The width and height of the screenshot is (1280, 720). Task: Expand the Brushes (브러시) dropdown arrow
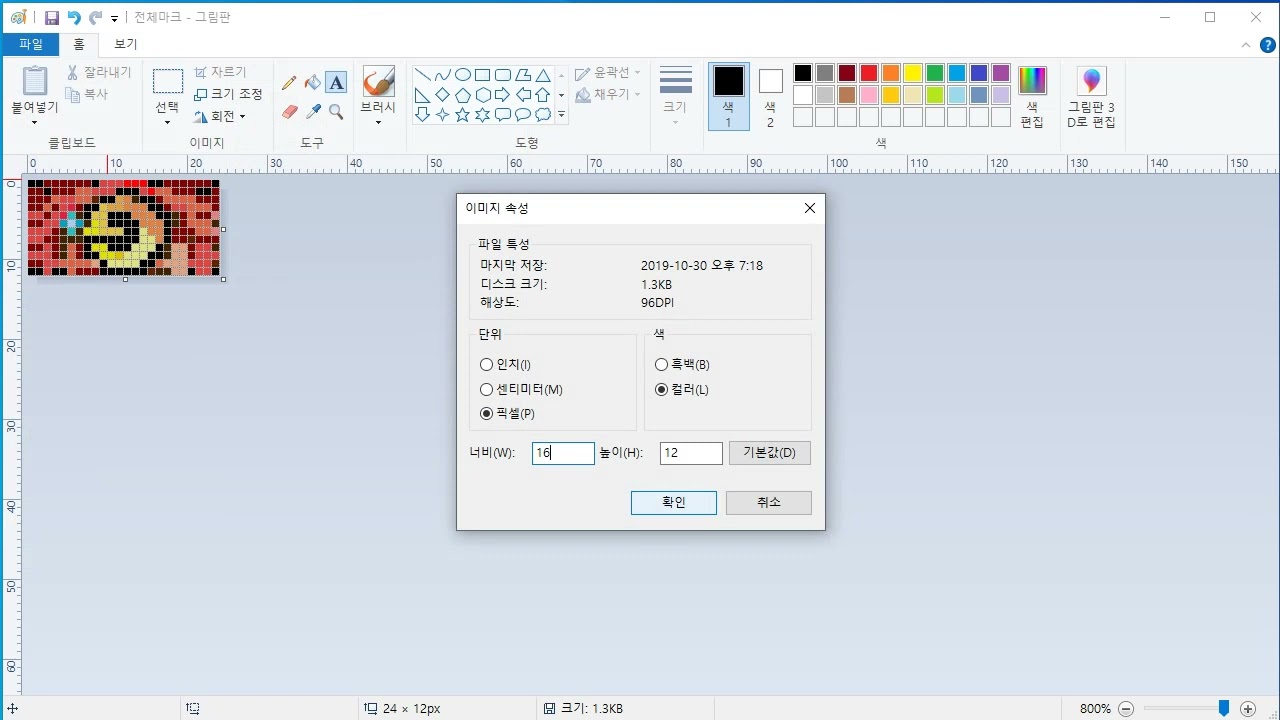(x=378, y=123)
